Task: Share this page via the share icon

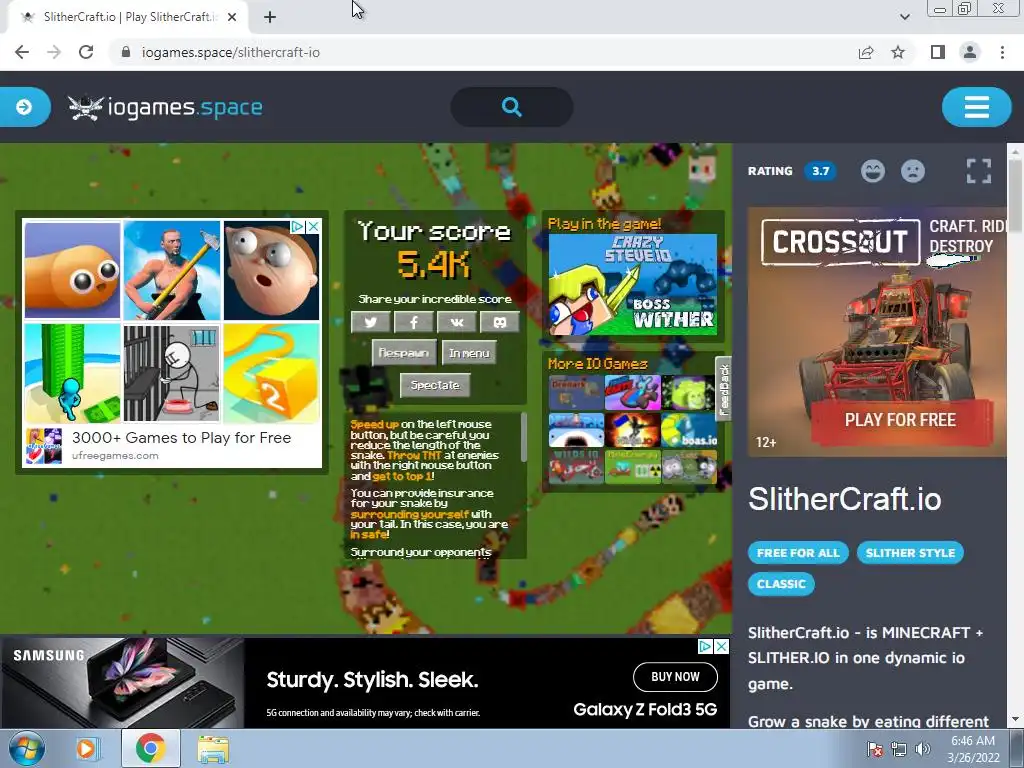Action: pyautogui.click(x=866, y=52)
